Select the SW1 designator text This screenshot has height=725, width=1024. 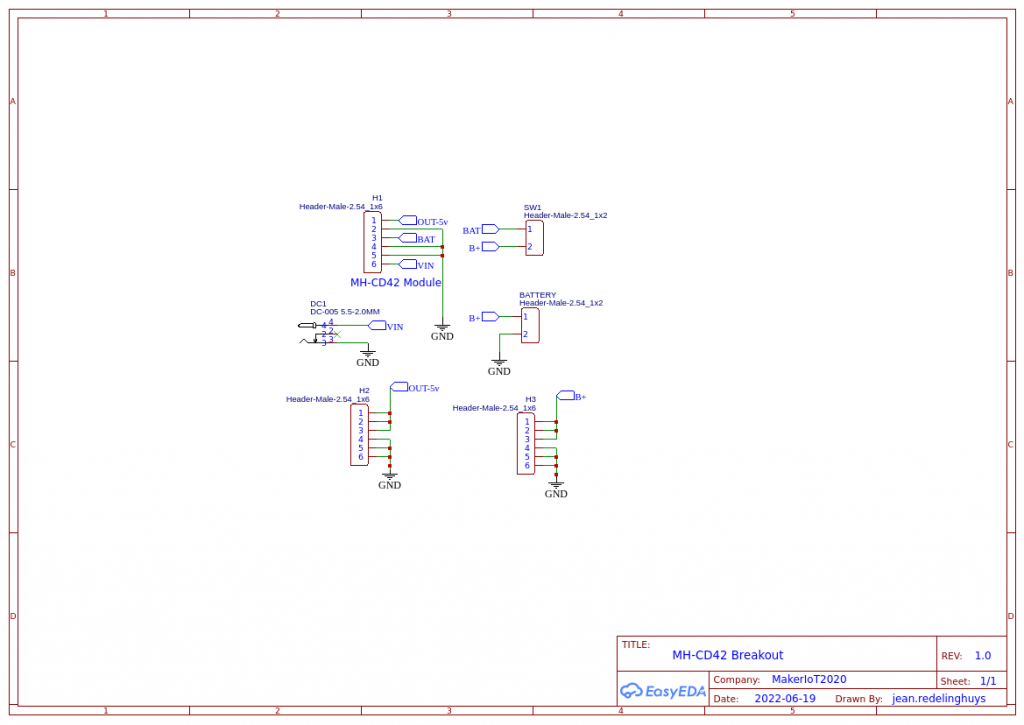tap(532, 208)
